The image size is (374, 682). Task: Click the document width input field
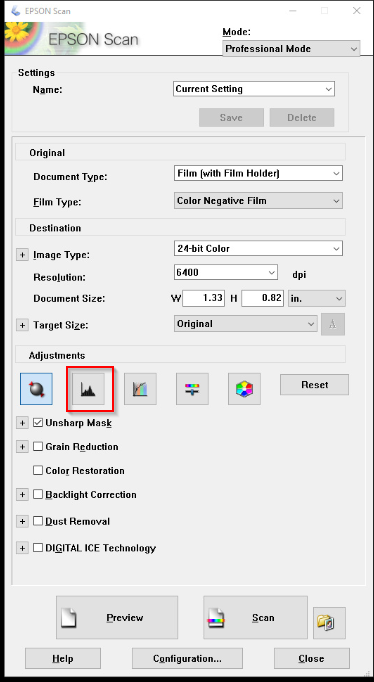(x=204, y=299)
